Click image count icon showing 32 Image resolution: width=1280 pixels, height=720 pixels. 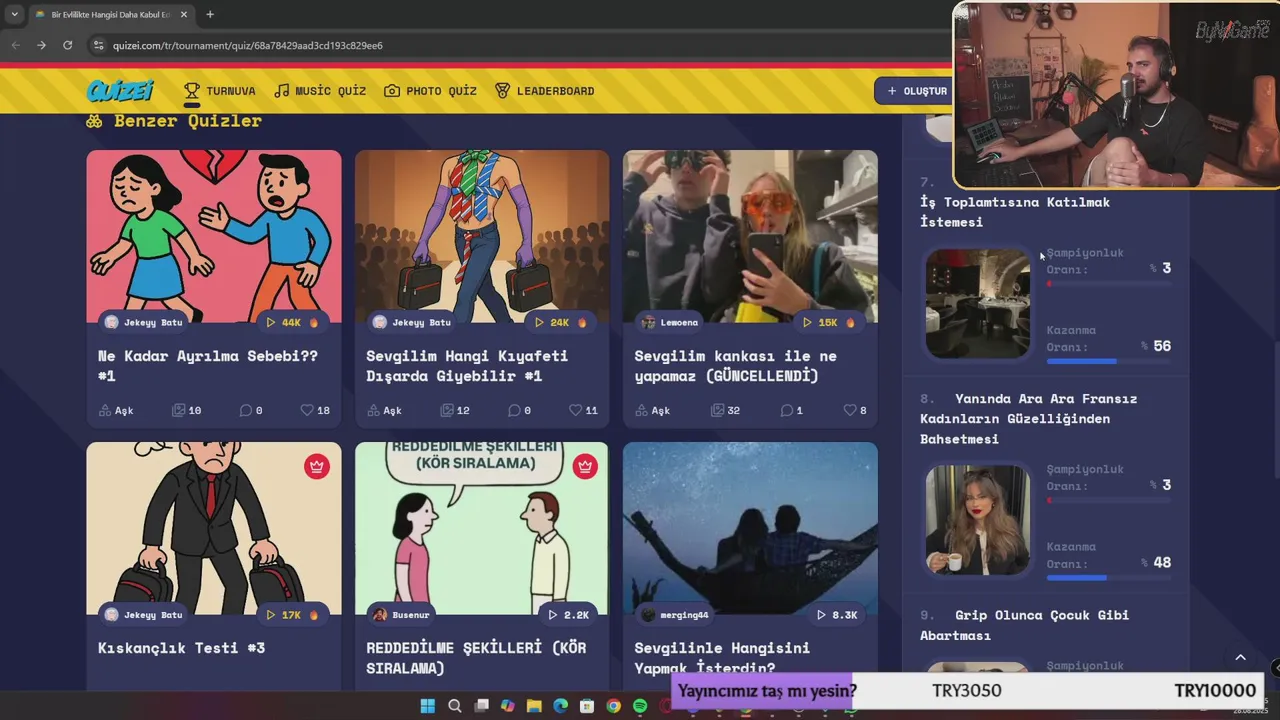click(717, 410)
